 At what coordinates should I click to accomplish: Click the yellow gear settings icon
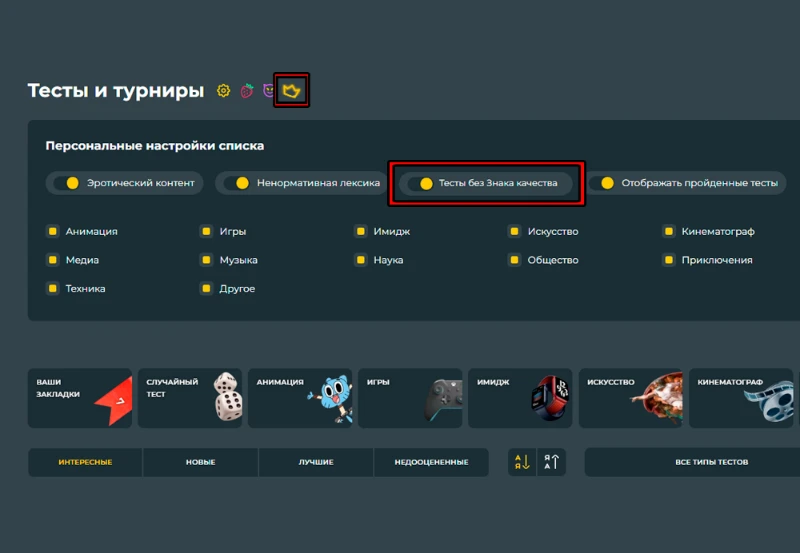223,91
